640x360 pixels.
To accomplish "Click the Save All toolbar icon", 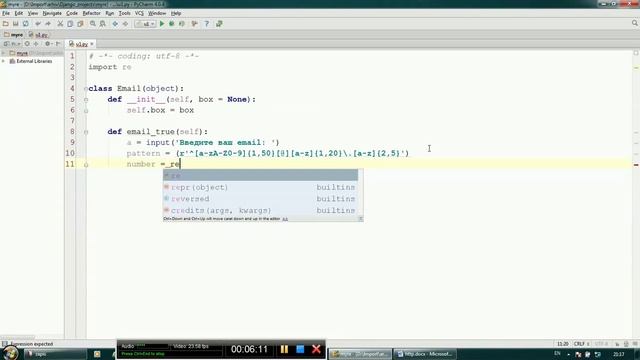I will coord(16,24).
